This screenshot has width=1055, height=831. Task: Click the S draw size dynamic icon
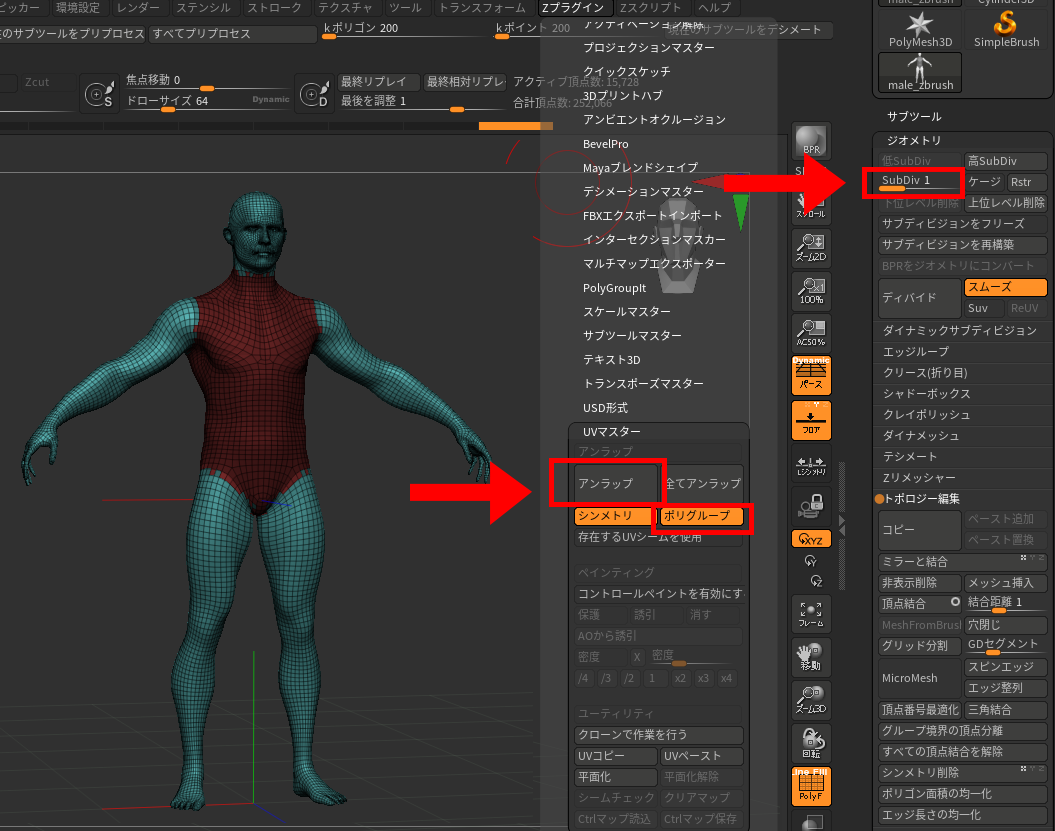point(99,94)
